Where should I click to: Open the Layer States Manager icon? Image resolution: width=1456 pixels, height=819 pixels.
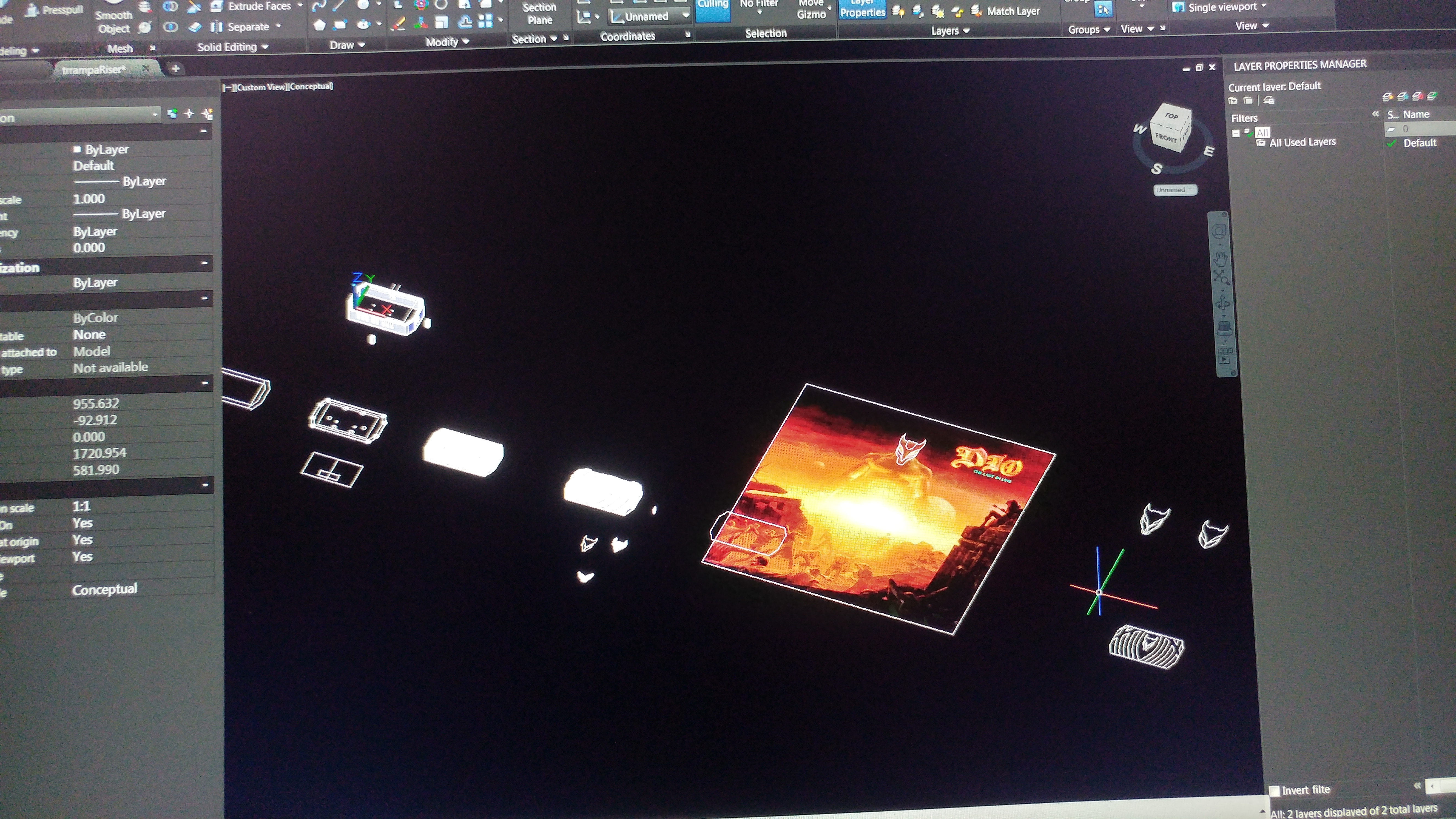click(x=1269, y=101)
